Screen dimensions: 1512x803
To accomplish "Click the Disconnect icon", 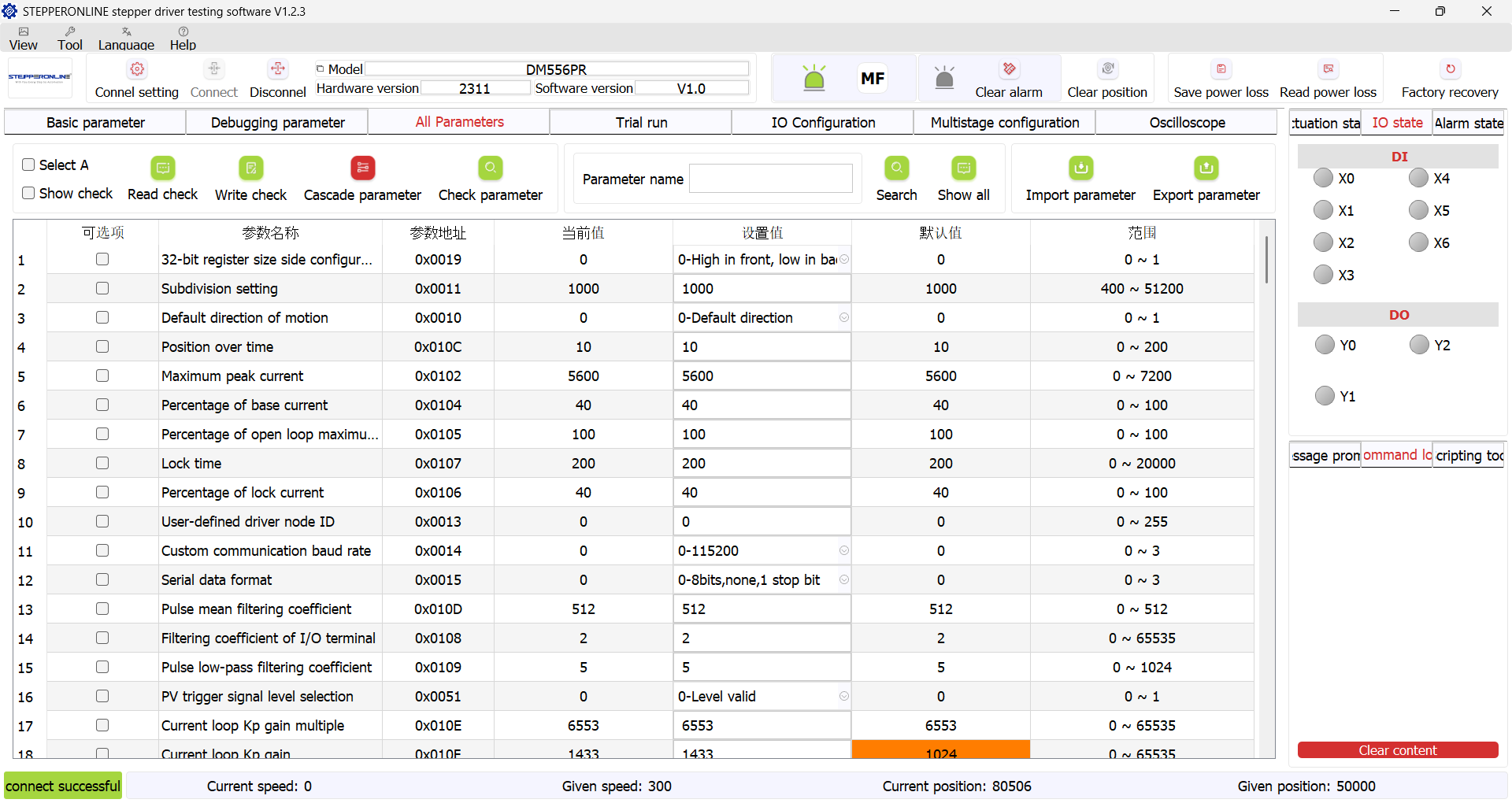I will click(277, 69).
